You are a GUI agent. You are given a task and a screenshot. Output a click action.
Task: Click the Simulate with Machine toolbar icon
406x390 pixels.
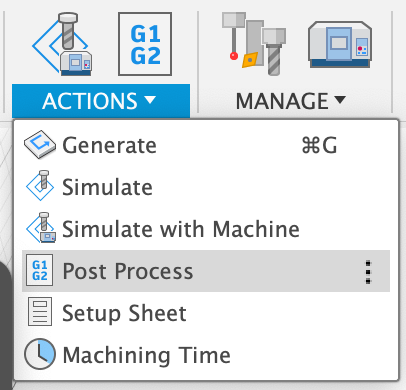(x=62, y=44)
